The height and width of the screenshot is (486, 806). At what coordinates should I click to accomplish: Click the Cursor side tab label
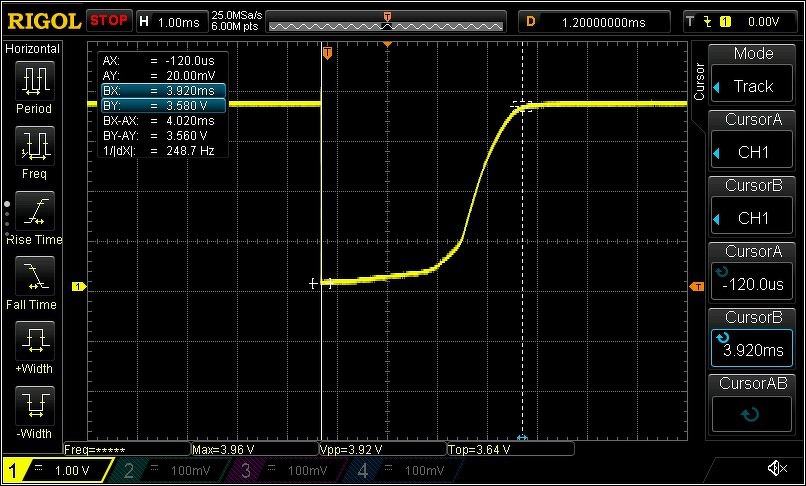click(699, 81)
